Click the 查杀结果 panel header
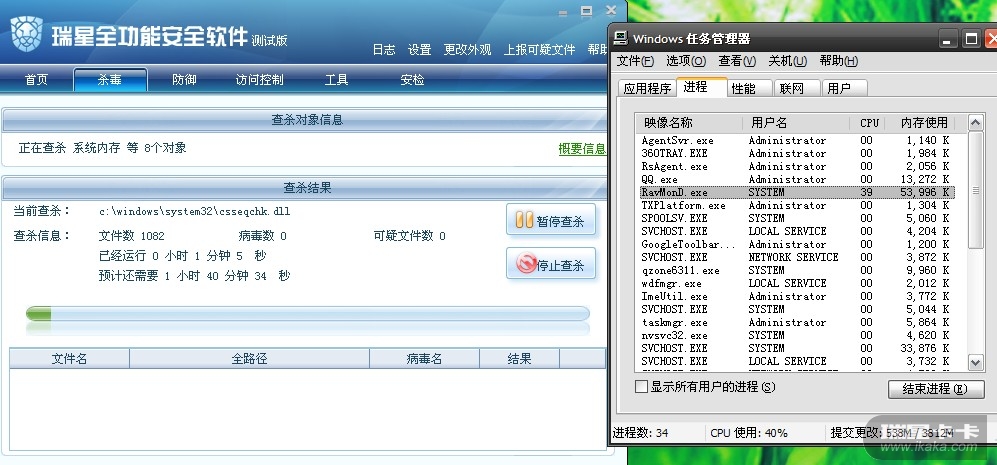Image resolution: width=997 pixels, height=465 pixels. (x=307, y=188)
